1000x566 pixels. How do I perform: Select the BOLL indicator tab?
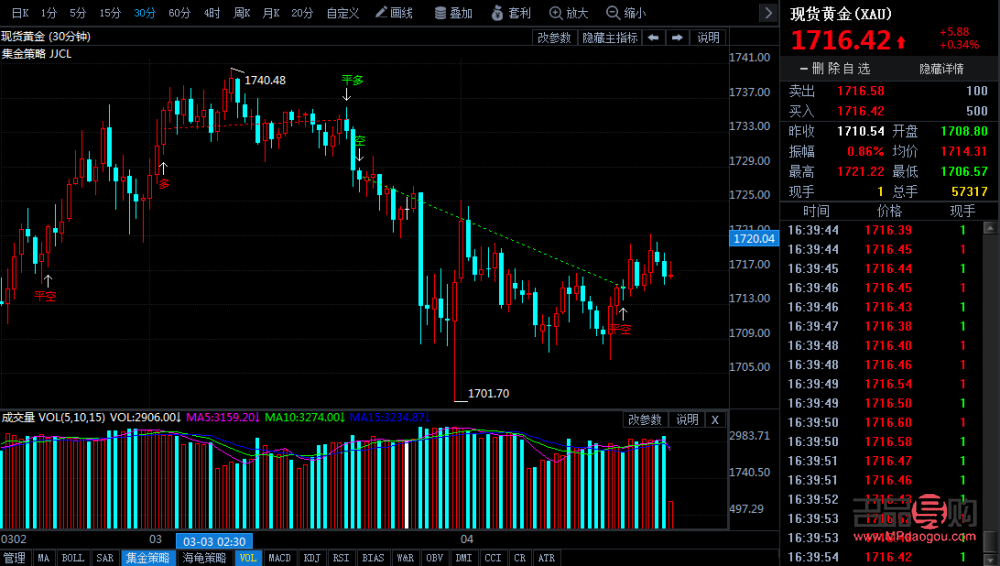pos(73,558)
